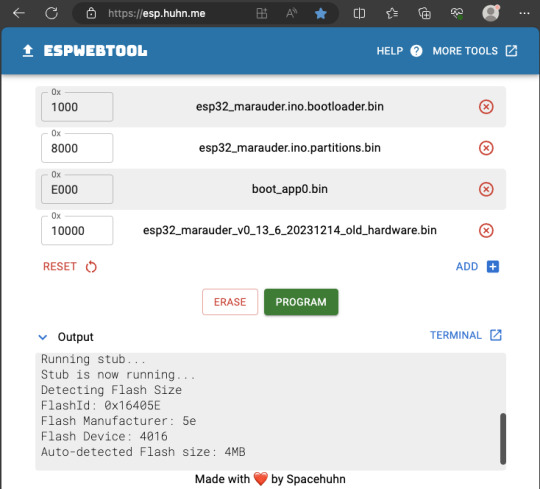Select esp32_marauder.ino.bootloader.bin filename
Image resolution: width=540 pixels, height=489 pixels.
290,107
